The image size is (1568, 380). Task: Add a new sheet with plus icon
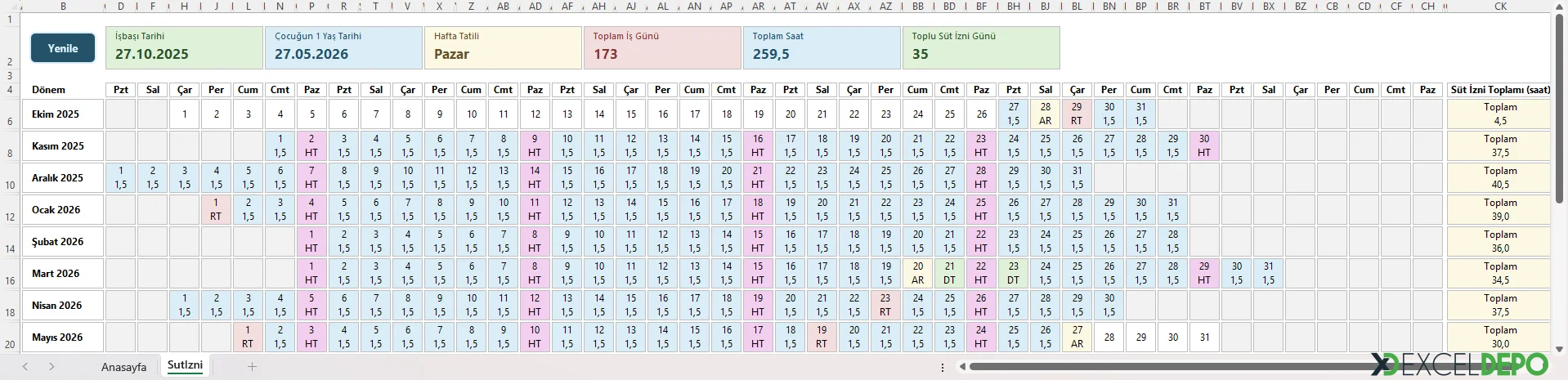[252, 367]
